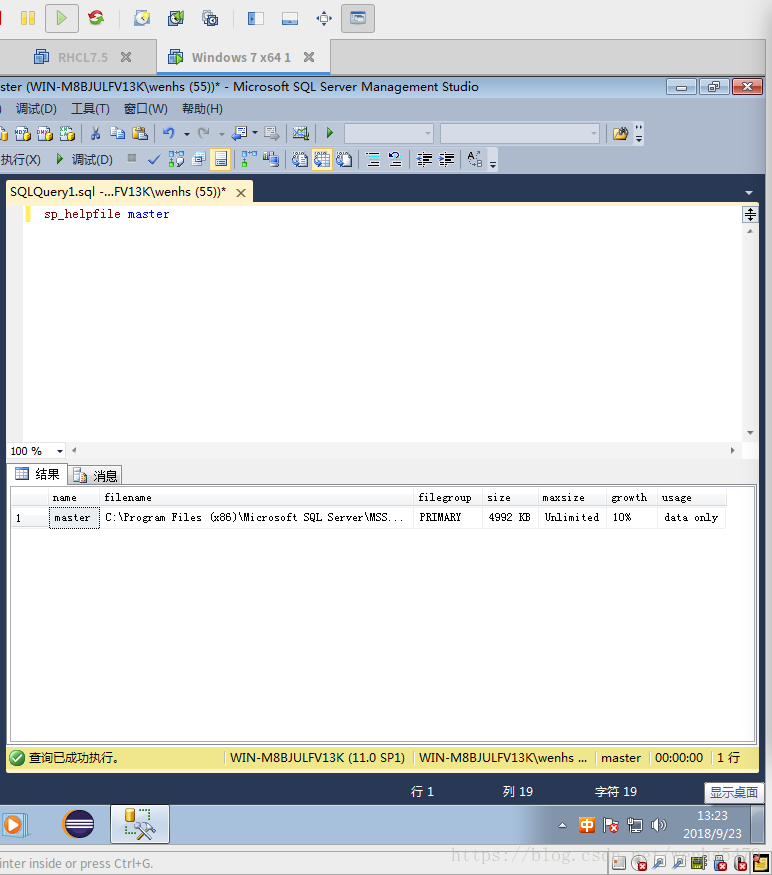Toggle include client statistics
772x875 pixels.
click(x=271, y=160)
